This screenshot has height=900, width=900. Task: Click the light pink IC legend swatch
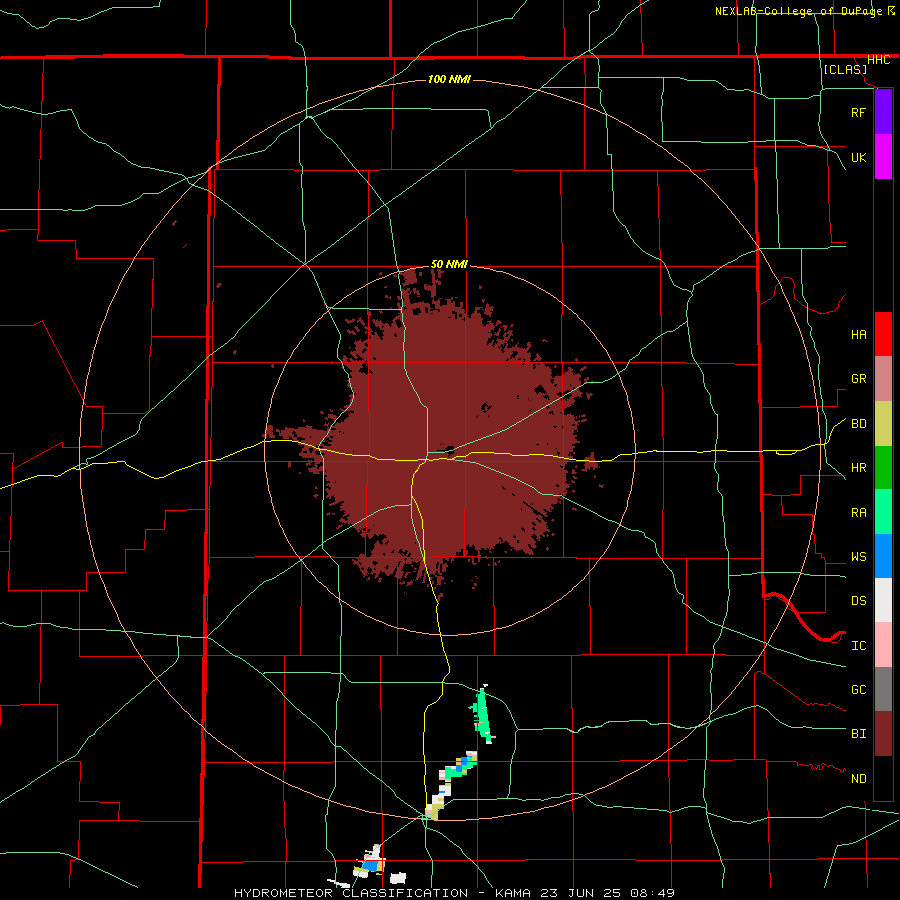[x=883, y=645]
